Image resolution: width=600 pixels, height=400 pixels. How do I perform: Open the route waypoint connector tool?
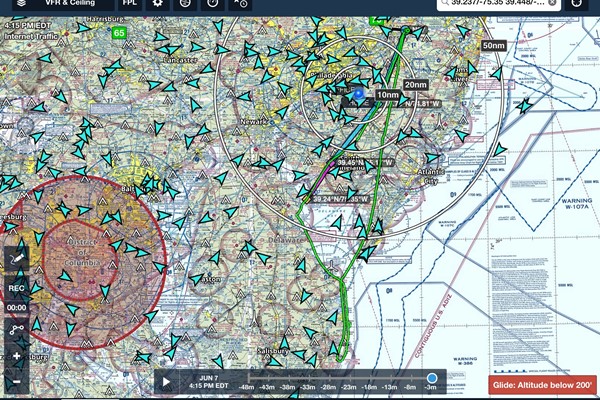[x=17, y=329]
